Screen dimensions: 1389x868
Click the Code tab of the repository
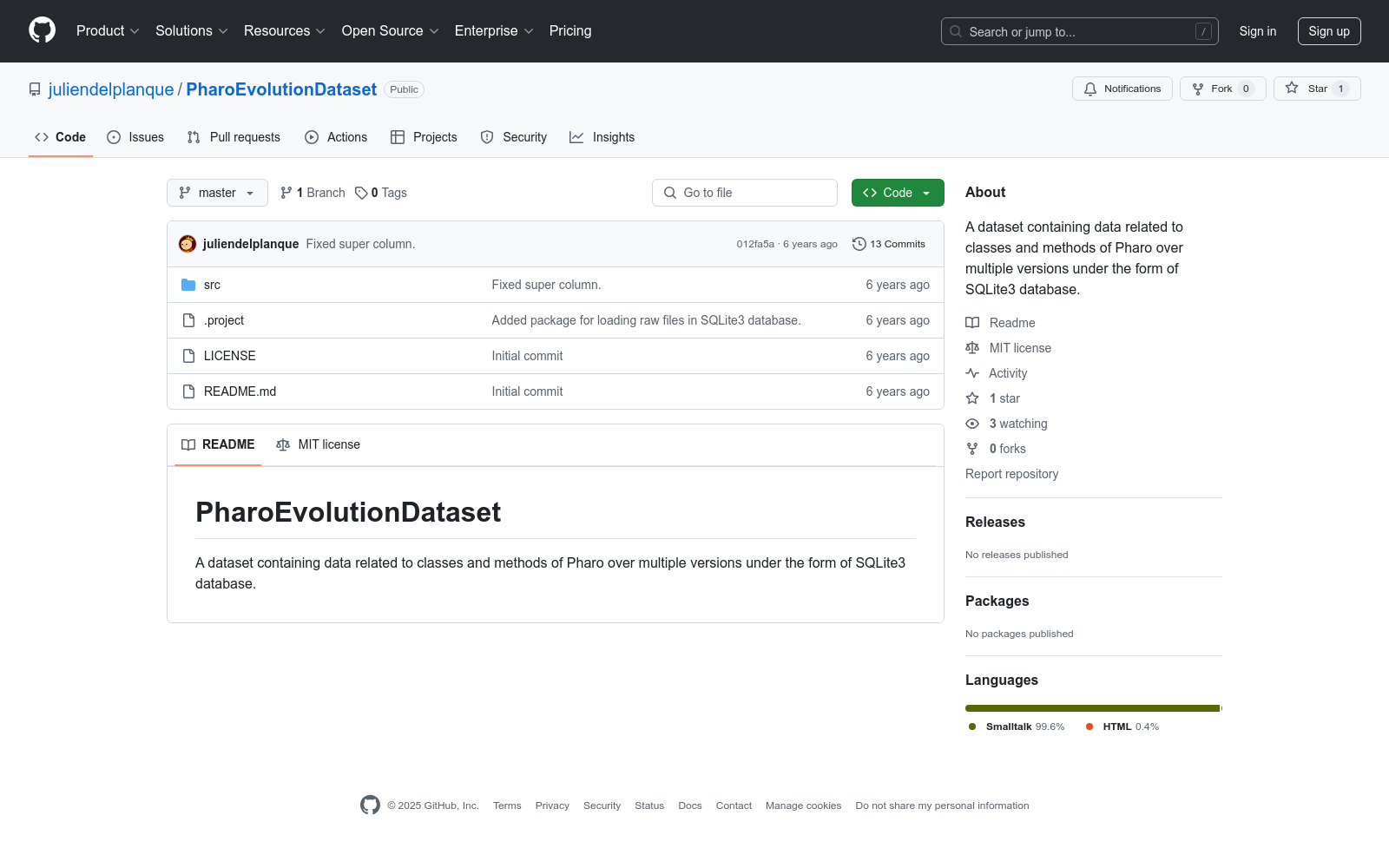pos(61,137)
